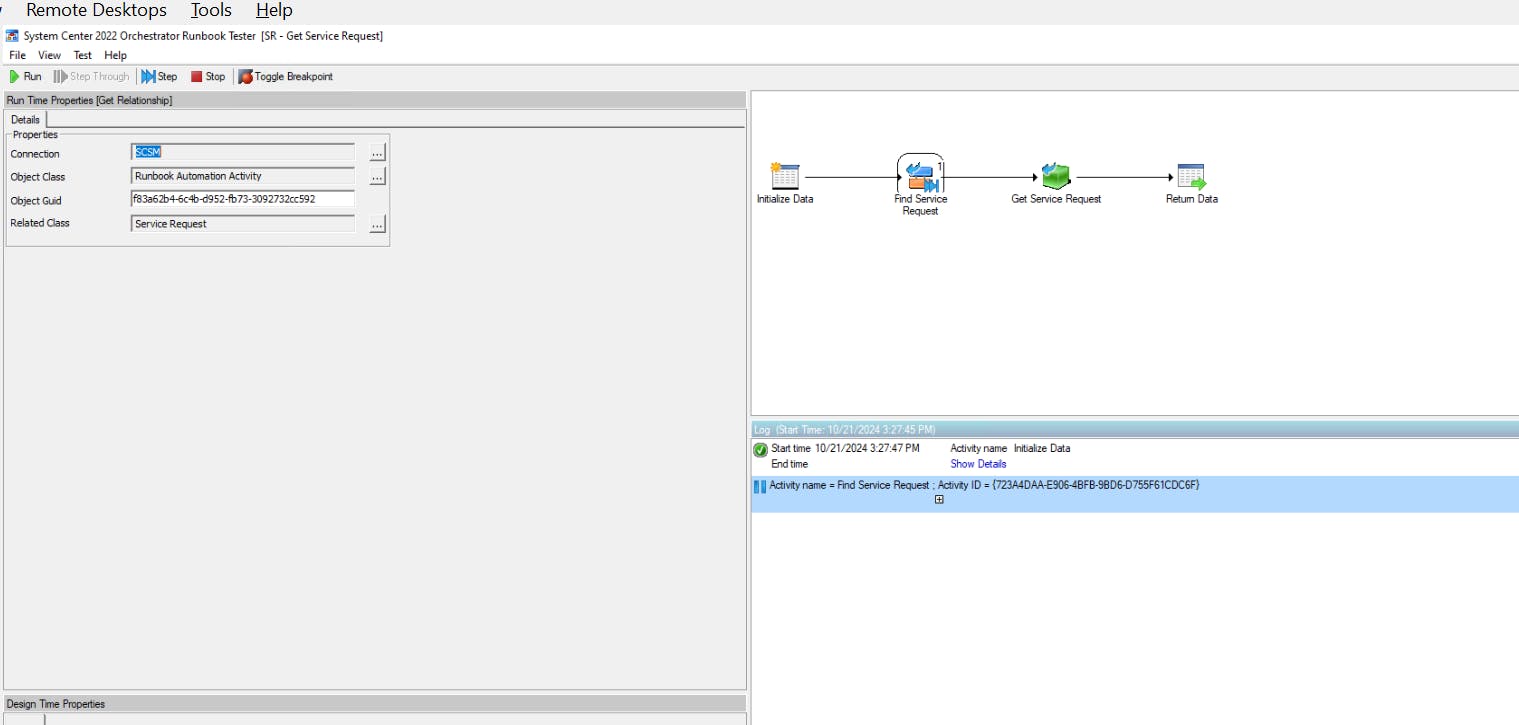Click the pause icon on Find Service Request log row
1519x725 pixels.
tap(759, 487)
